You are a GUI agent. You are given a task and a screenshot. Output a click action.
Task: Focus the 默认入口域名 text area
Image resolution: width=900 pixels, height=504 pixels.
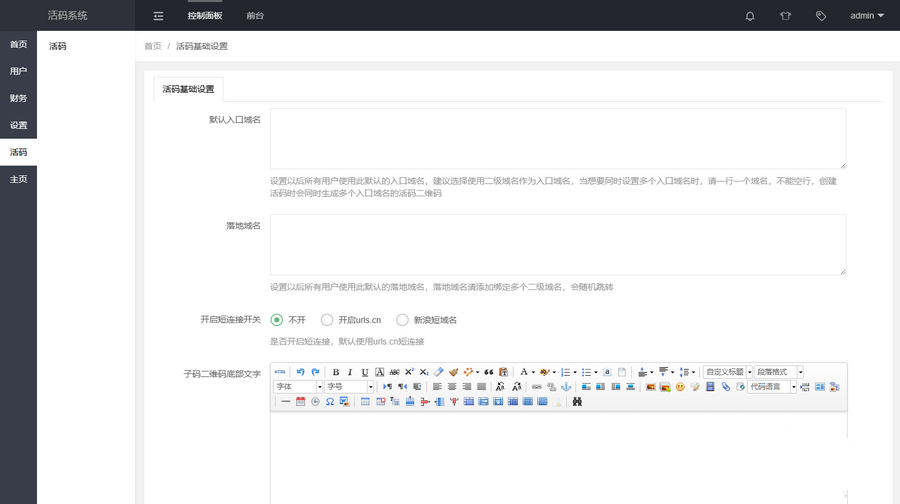coord(558,138)
